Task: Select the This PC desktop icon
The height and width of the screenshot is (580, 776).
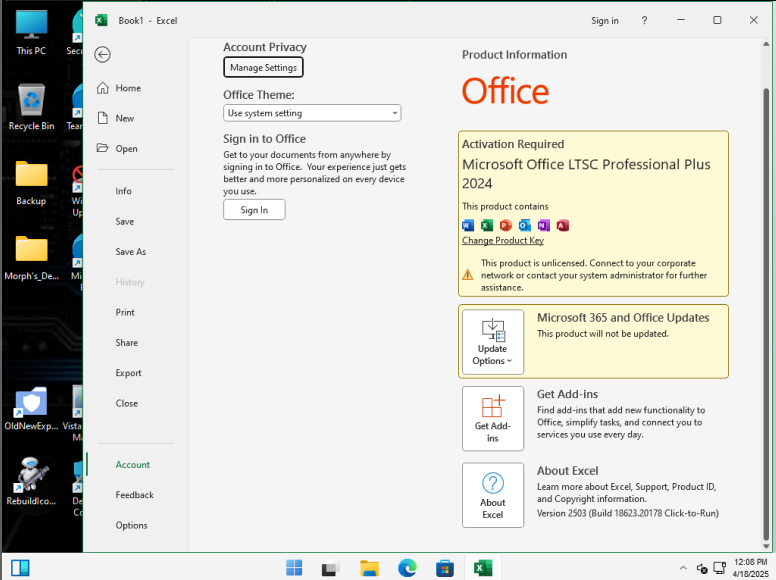Action: (31, 33)
